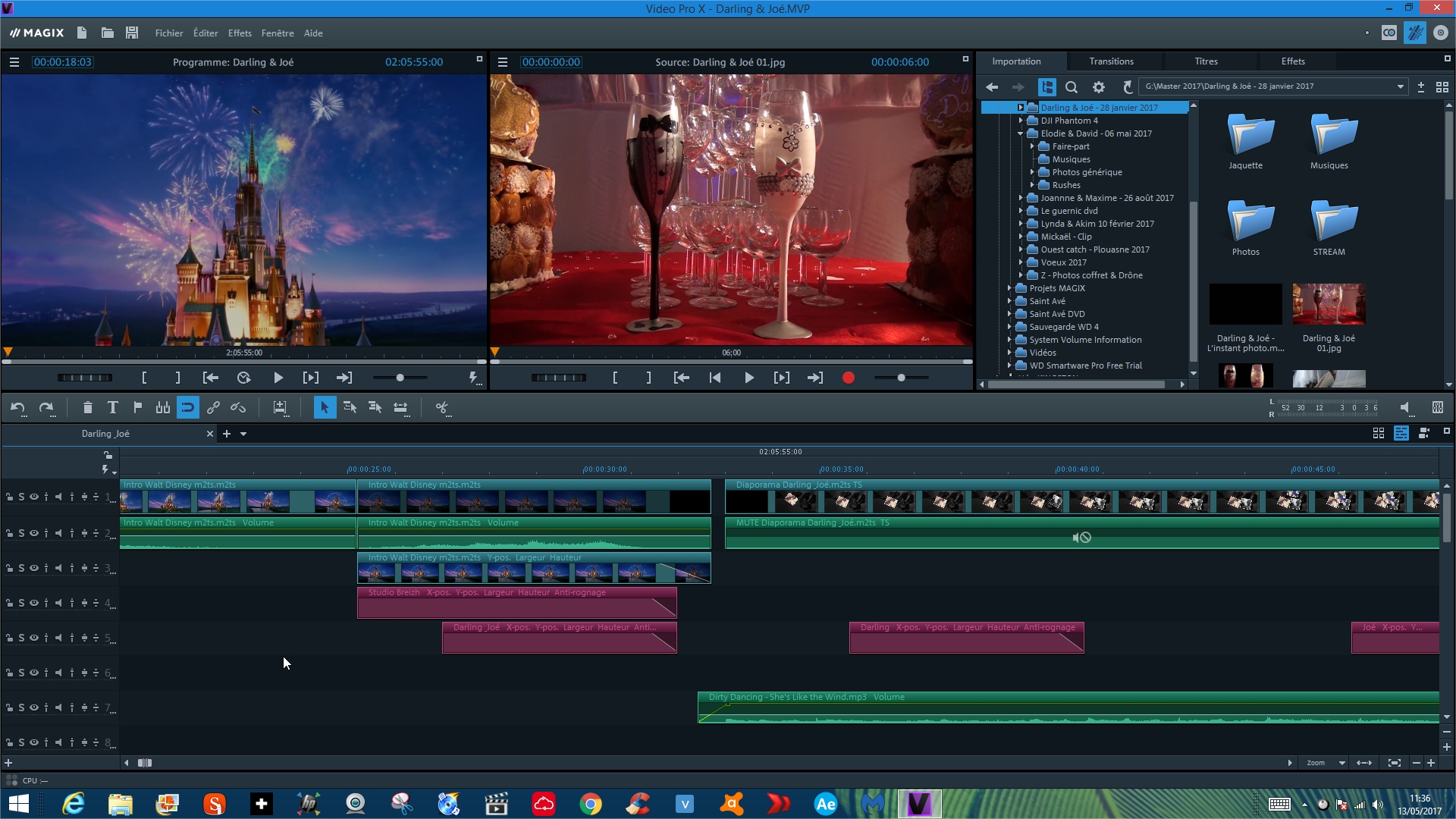Screen dimensions: 1456x819
Task: Switch to scene overview grid icon
Action: click(1379, 433)
